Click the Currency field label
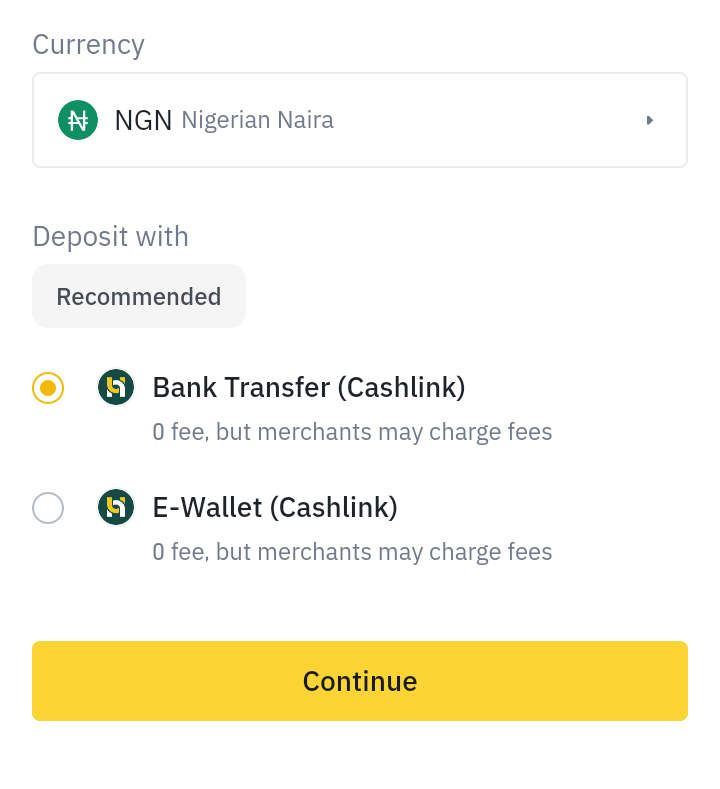 [x=89, y=45]
